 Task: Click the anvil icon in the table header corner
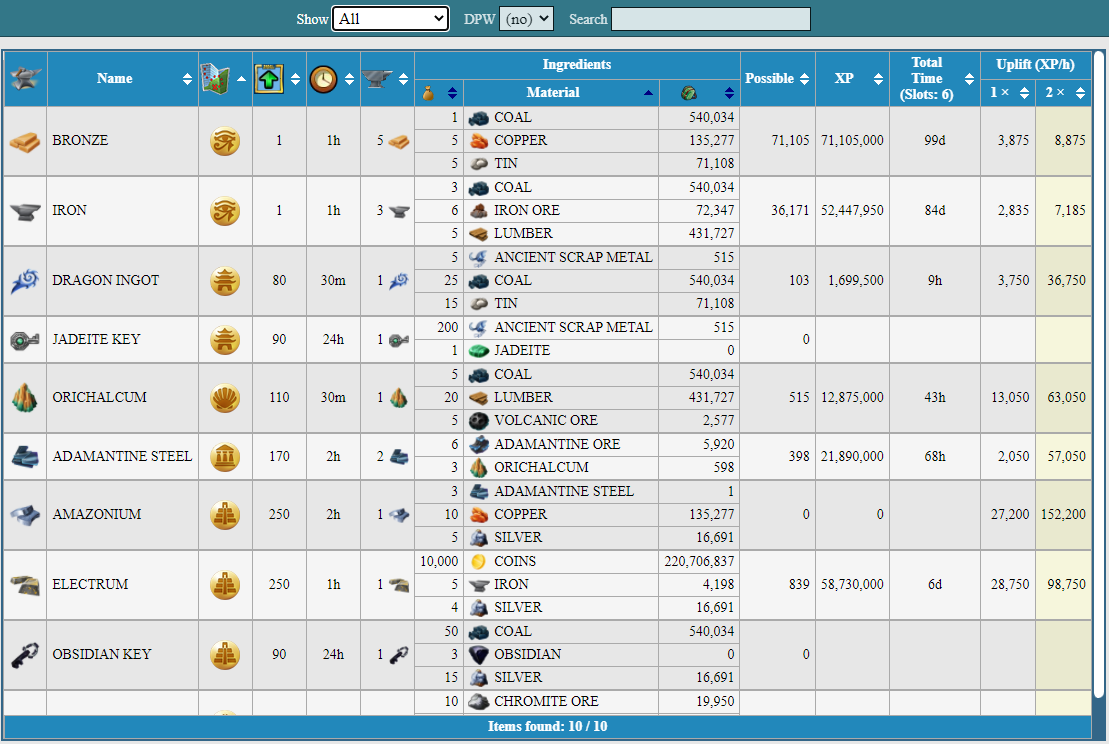point(25,79)
